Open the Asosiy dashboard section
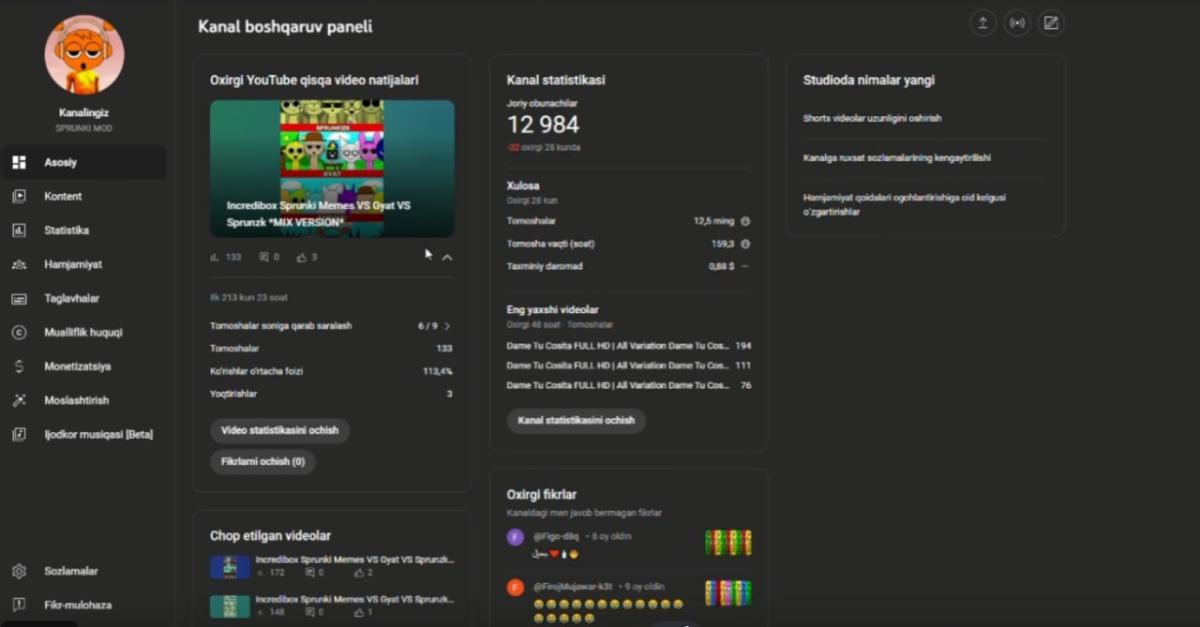 point(83,162)
